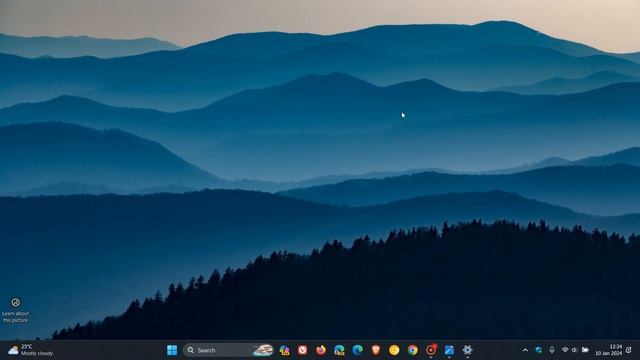Screen dimensions: 640x360
Task: Open the weather widget showing Mostly cloudy
Action: 31,350
